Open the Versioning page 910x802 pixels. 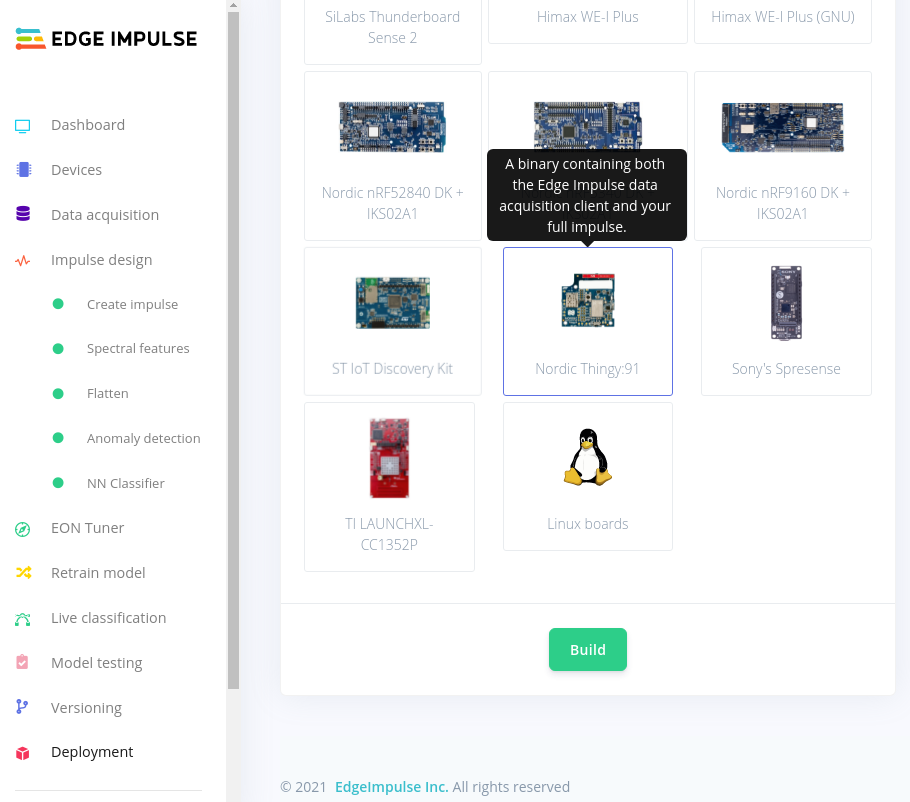(x=86, y=708)
